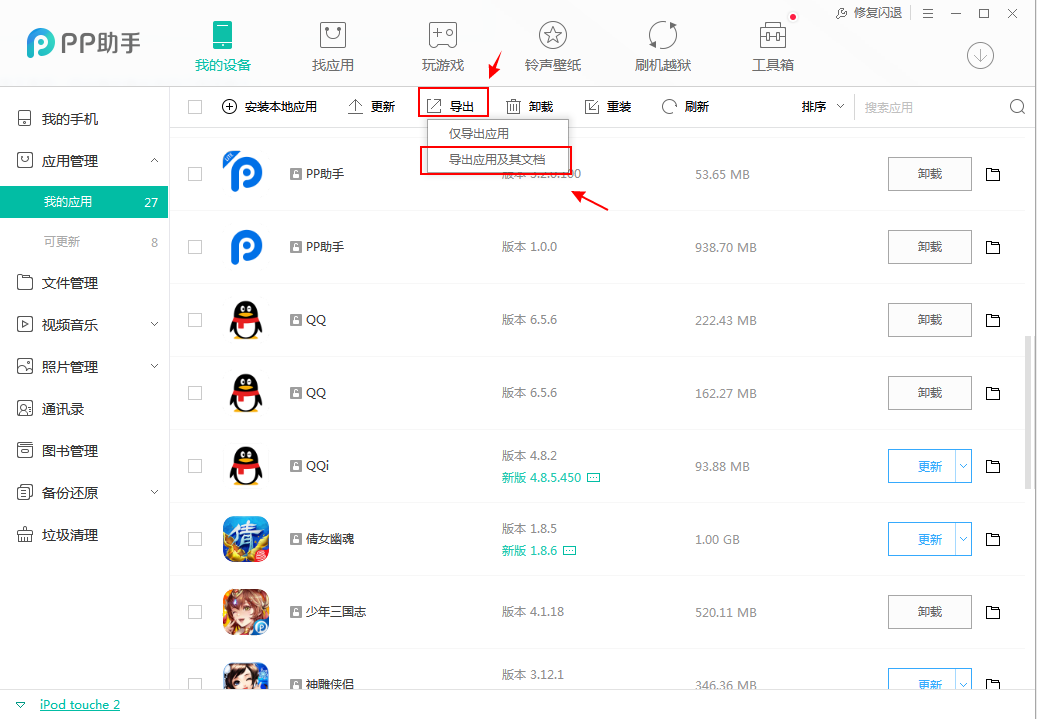Select the 玩游戏 game controller icon
Image resolution: width=1037 pixels, height=719 pixels.
click(442, 45)
